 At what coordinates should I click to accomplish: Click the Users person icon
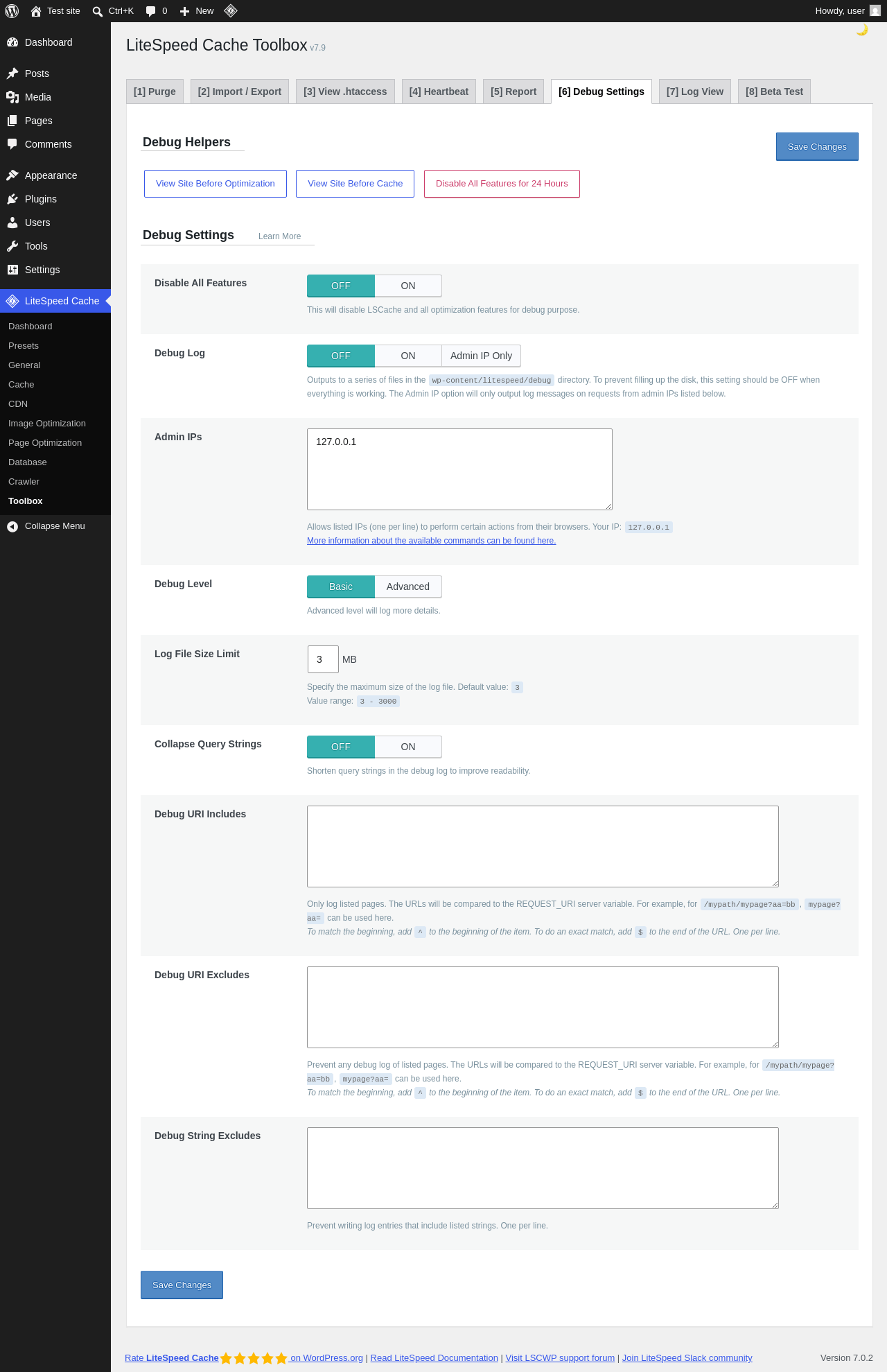(12, 223)
